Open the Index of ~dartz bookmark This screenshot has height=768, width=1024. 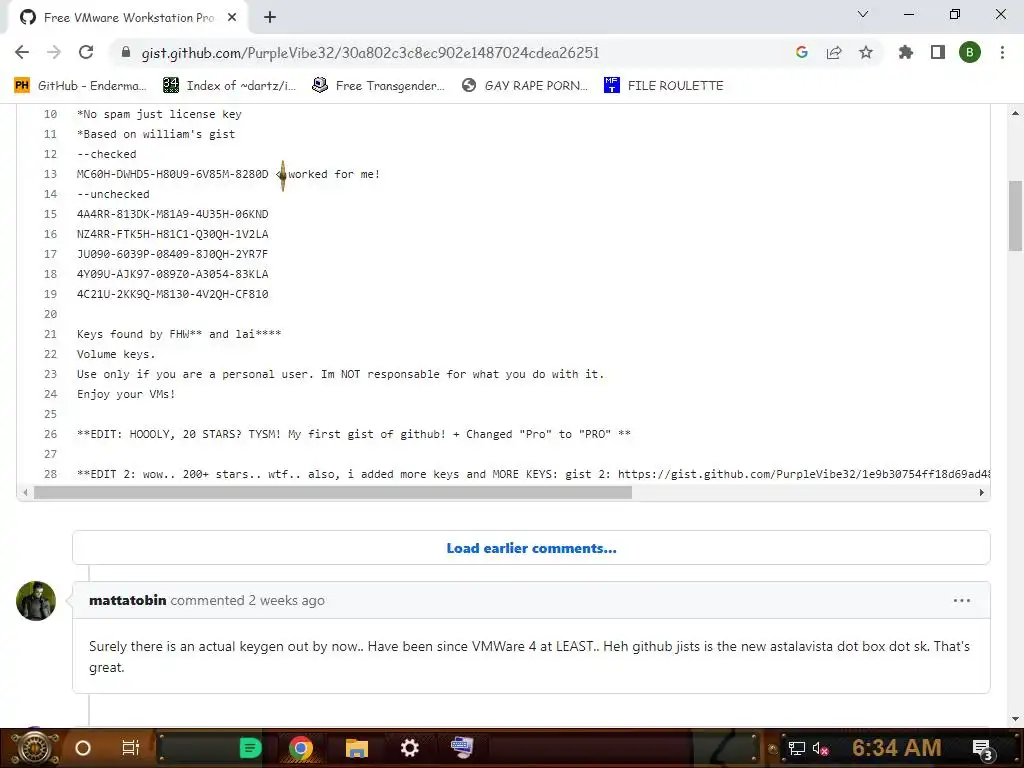pyautogui.click(x=229, y=86)
